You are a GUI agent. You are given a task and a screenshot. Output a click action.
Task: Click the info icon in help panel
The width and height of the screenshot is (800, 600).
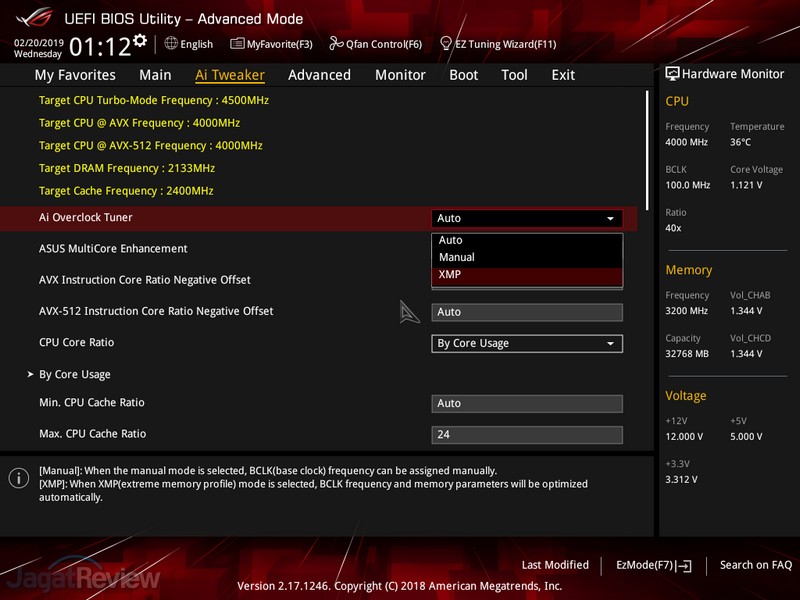[18, 478]
